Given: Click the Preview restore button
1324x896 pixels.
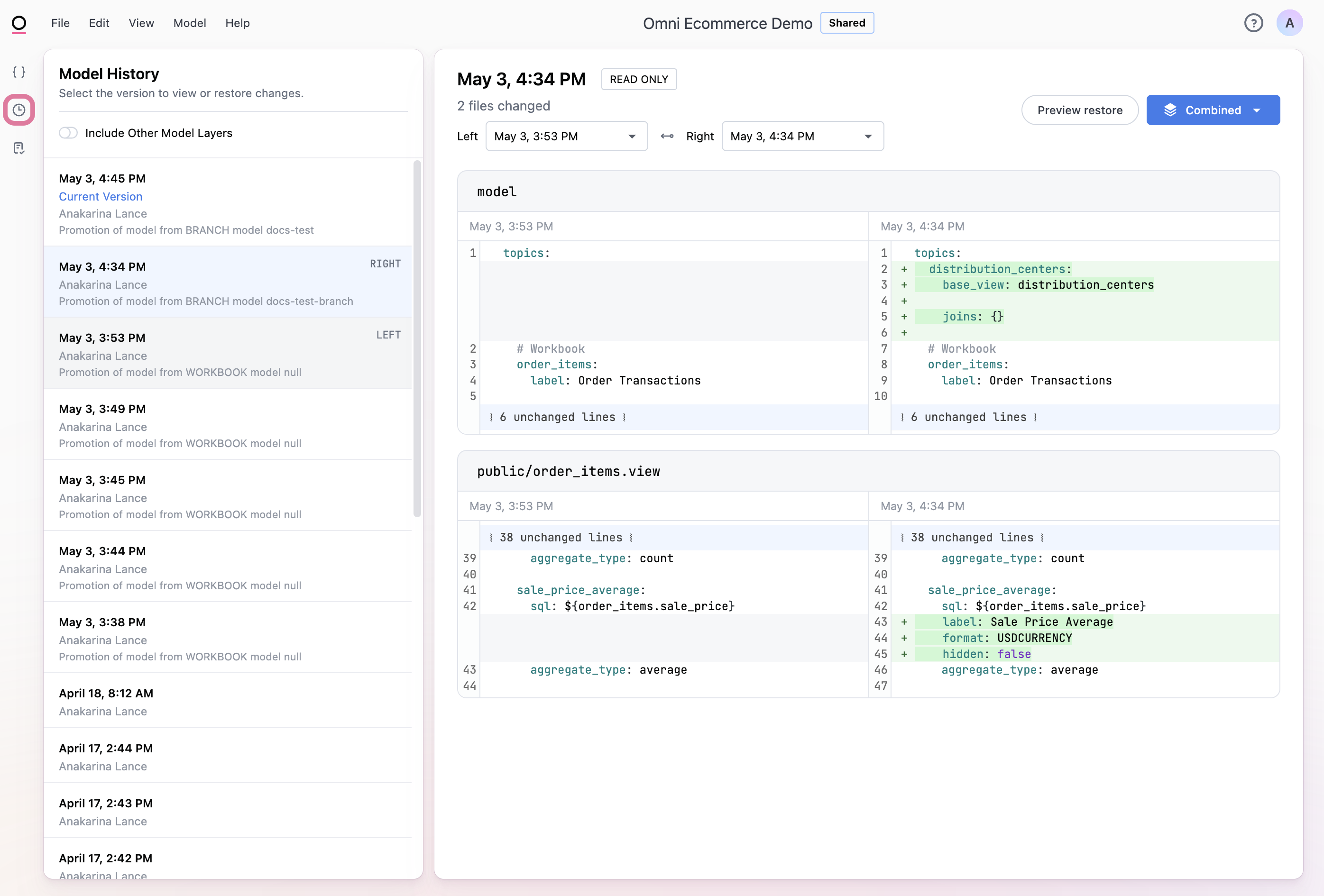Looking at the screenshot, I should point(1079,110).
